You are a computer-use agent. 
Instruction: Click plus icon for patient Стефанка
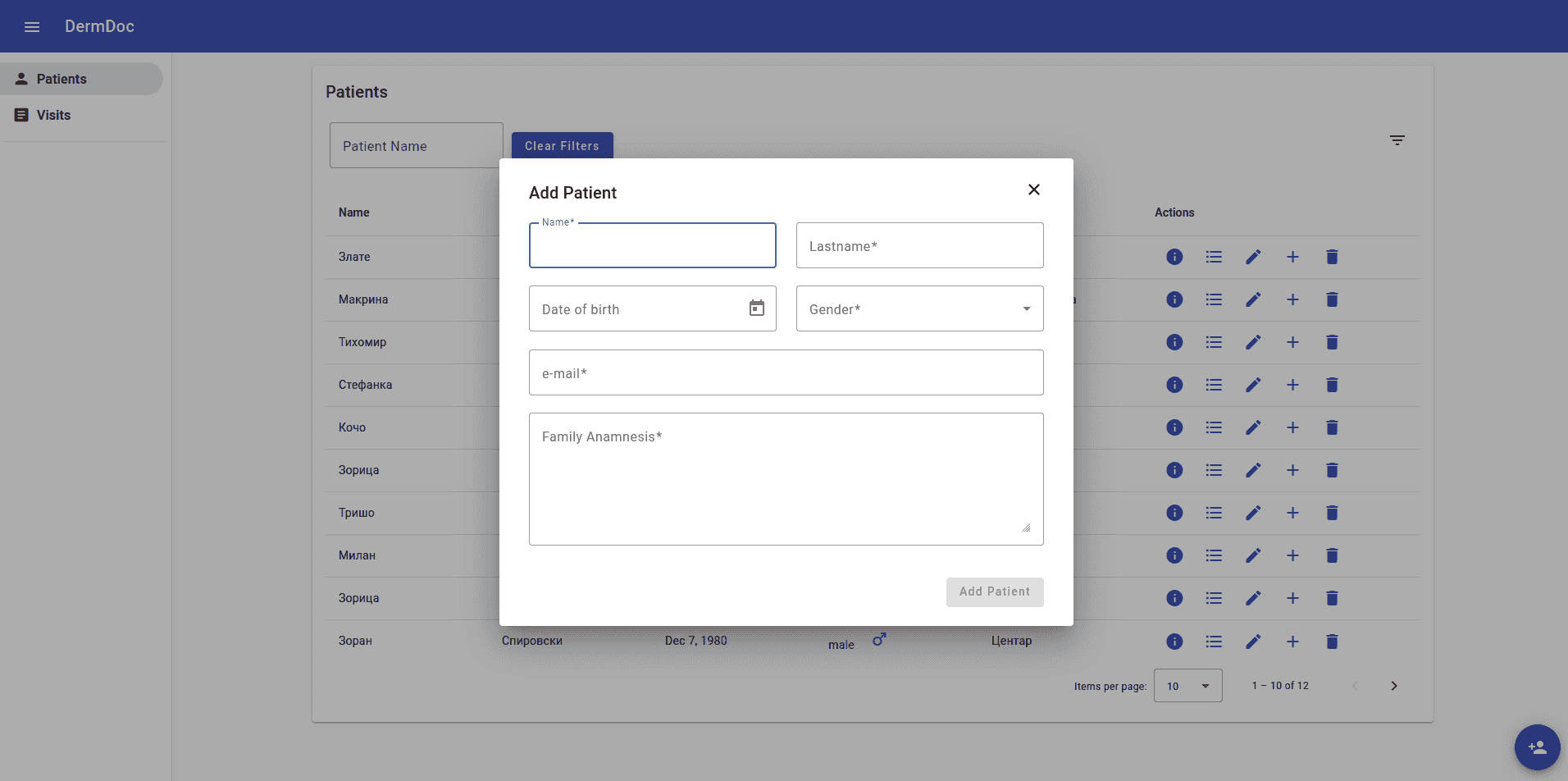(1292, 385)
